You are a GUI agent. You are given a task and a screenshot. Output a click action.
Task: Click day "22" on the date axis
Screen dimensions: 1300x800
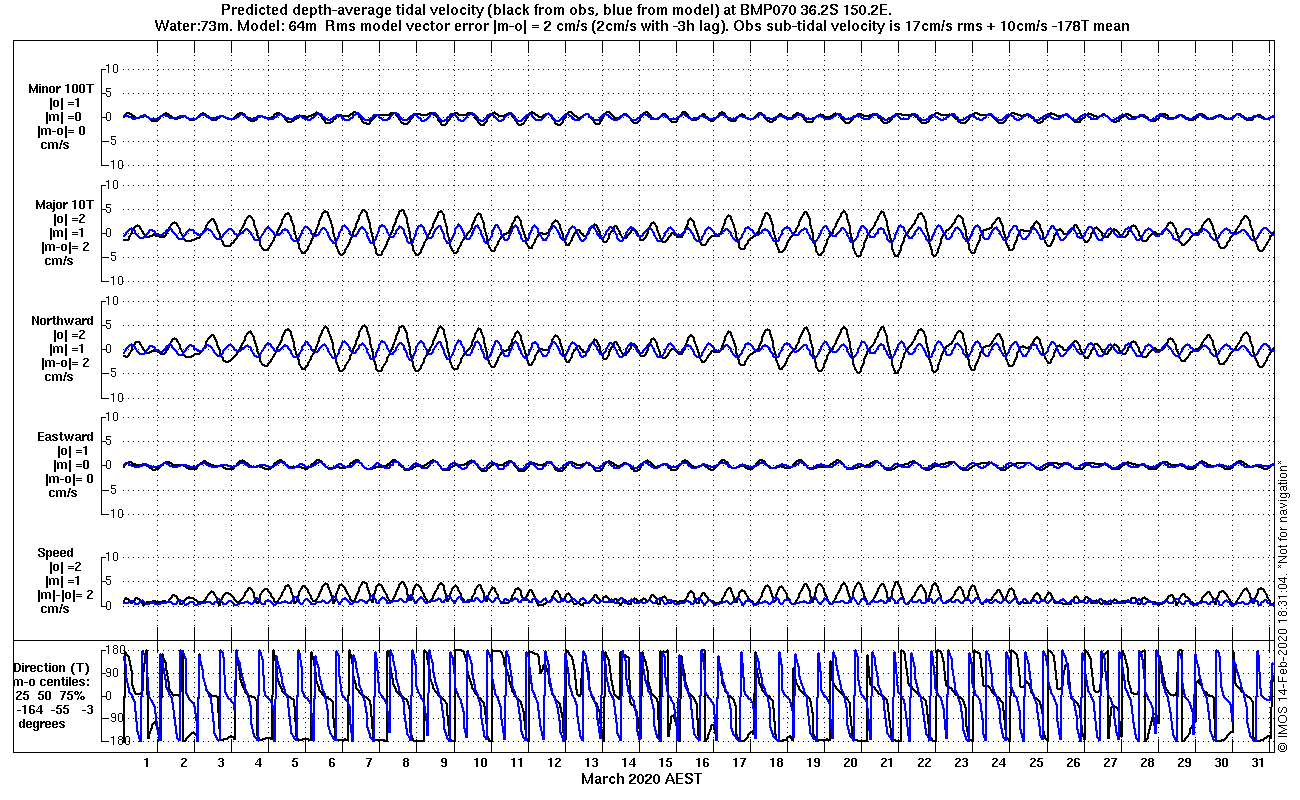pyautogui.click(x=924, y=763)
